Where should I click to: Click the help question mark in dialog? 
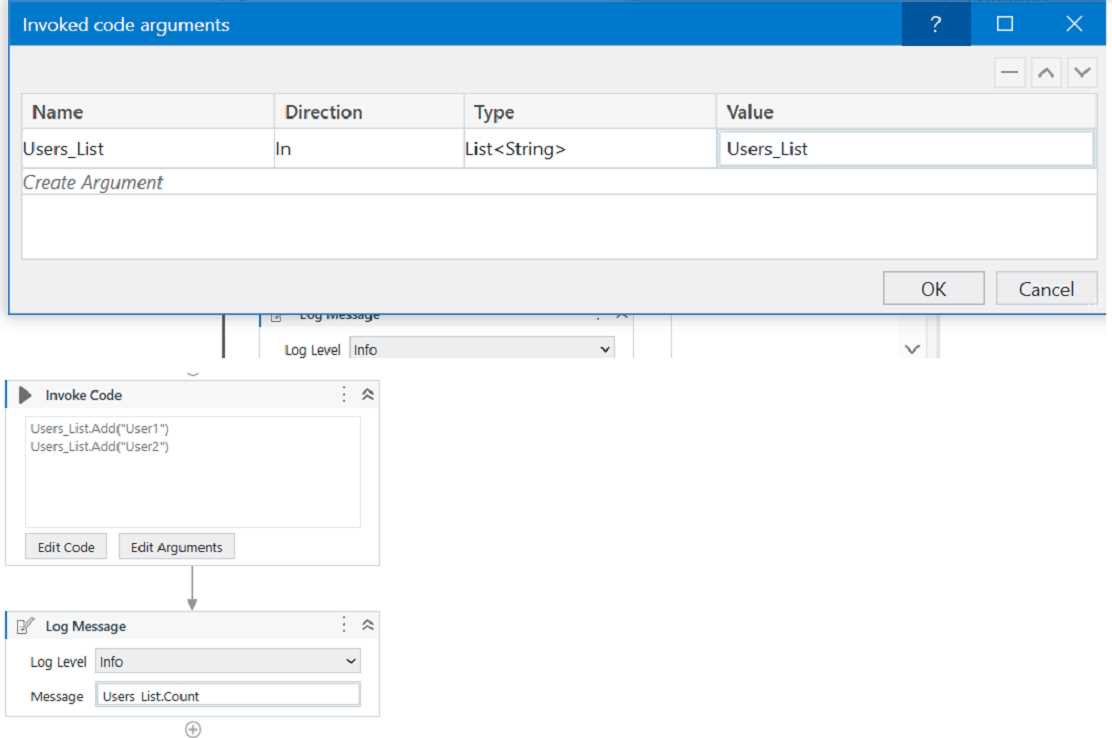pos(935,24)
